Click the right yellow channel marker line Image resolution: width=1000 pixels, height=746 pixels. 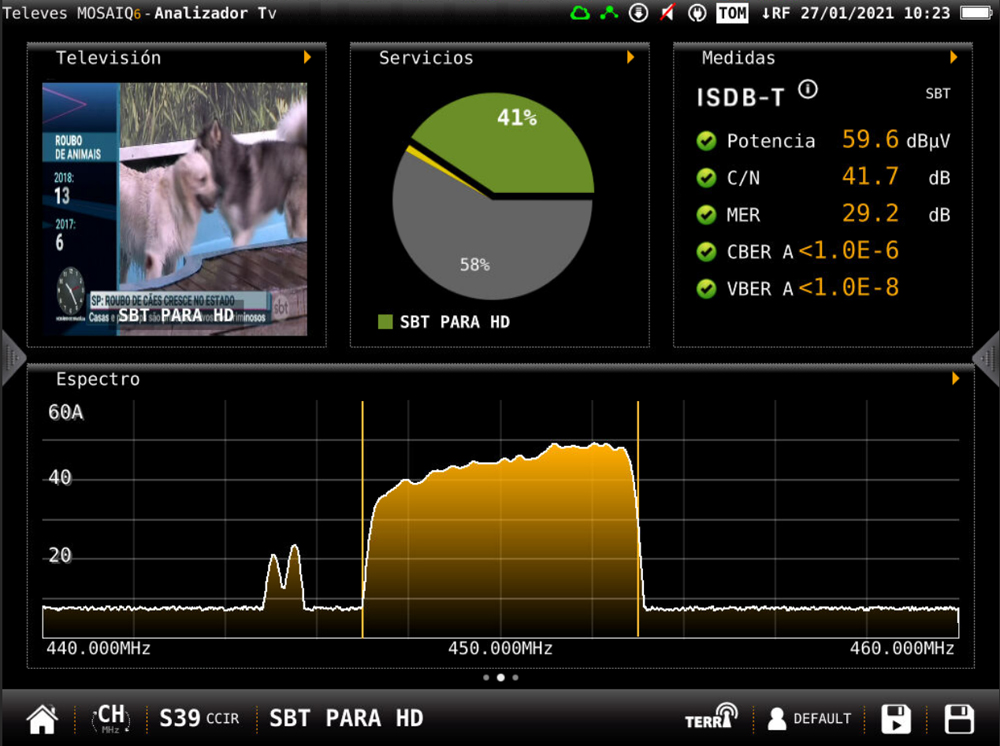(638, 519)
